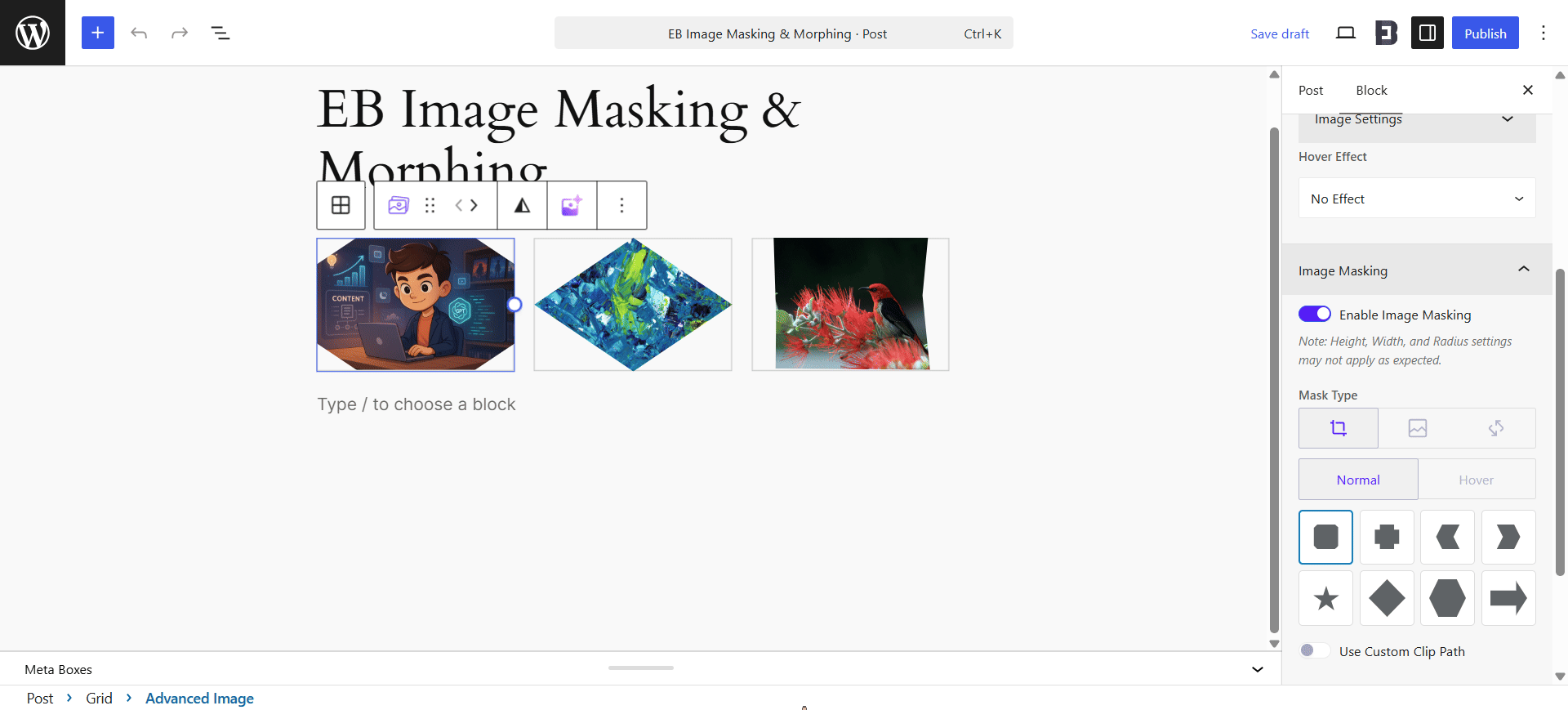
Task: Click Save draft
Action: [x=1280, y=33]
